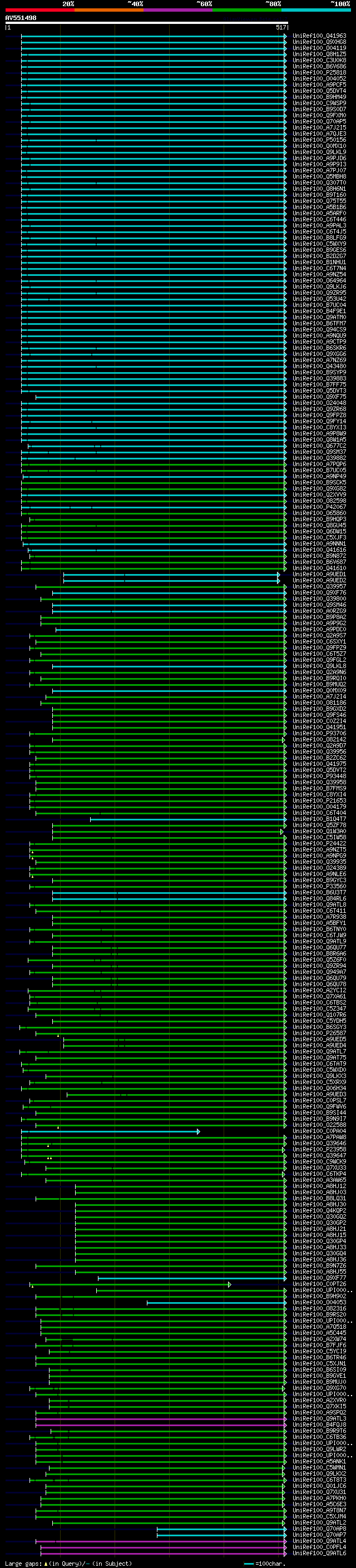This screenshot has width=356, height=1568.
Task: Open hit UniRef100_C9WSP9
Action: pos(319,103)
